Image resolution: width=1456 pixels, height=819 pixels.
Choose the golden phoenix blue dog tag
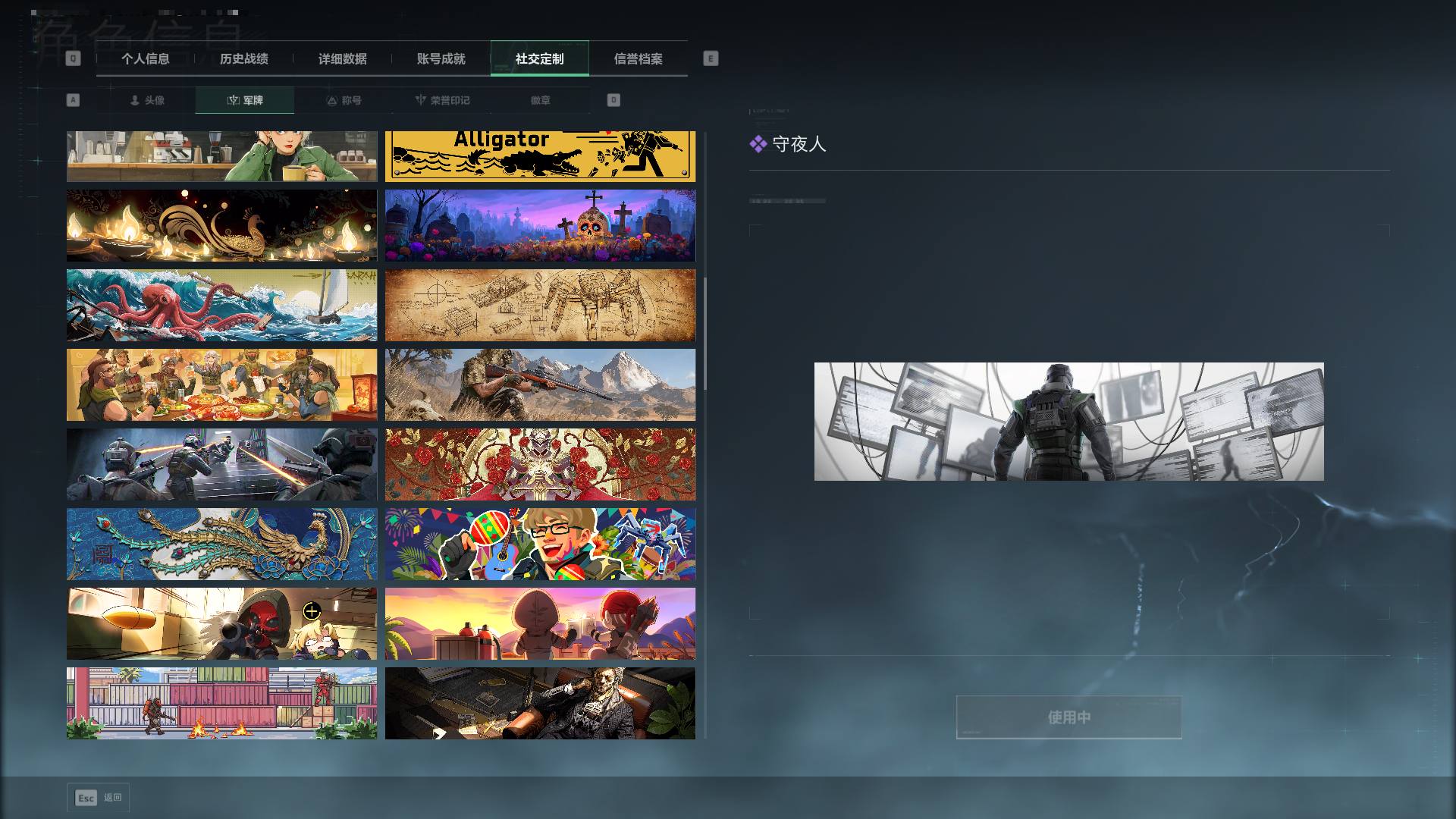(221, 544)
